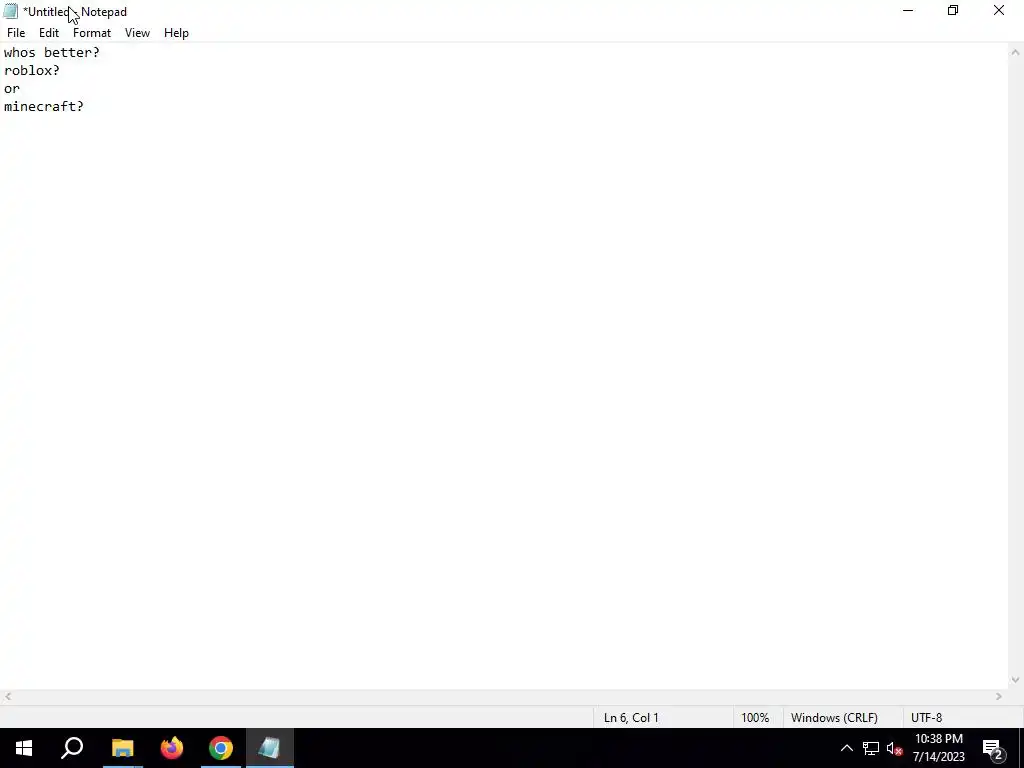Click the muted volume tray icon
The image size is (1024, 768).
(x=894, y=748)
